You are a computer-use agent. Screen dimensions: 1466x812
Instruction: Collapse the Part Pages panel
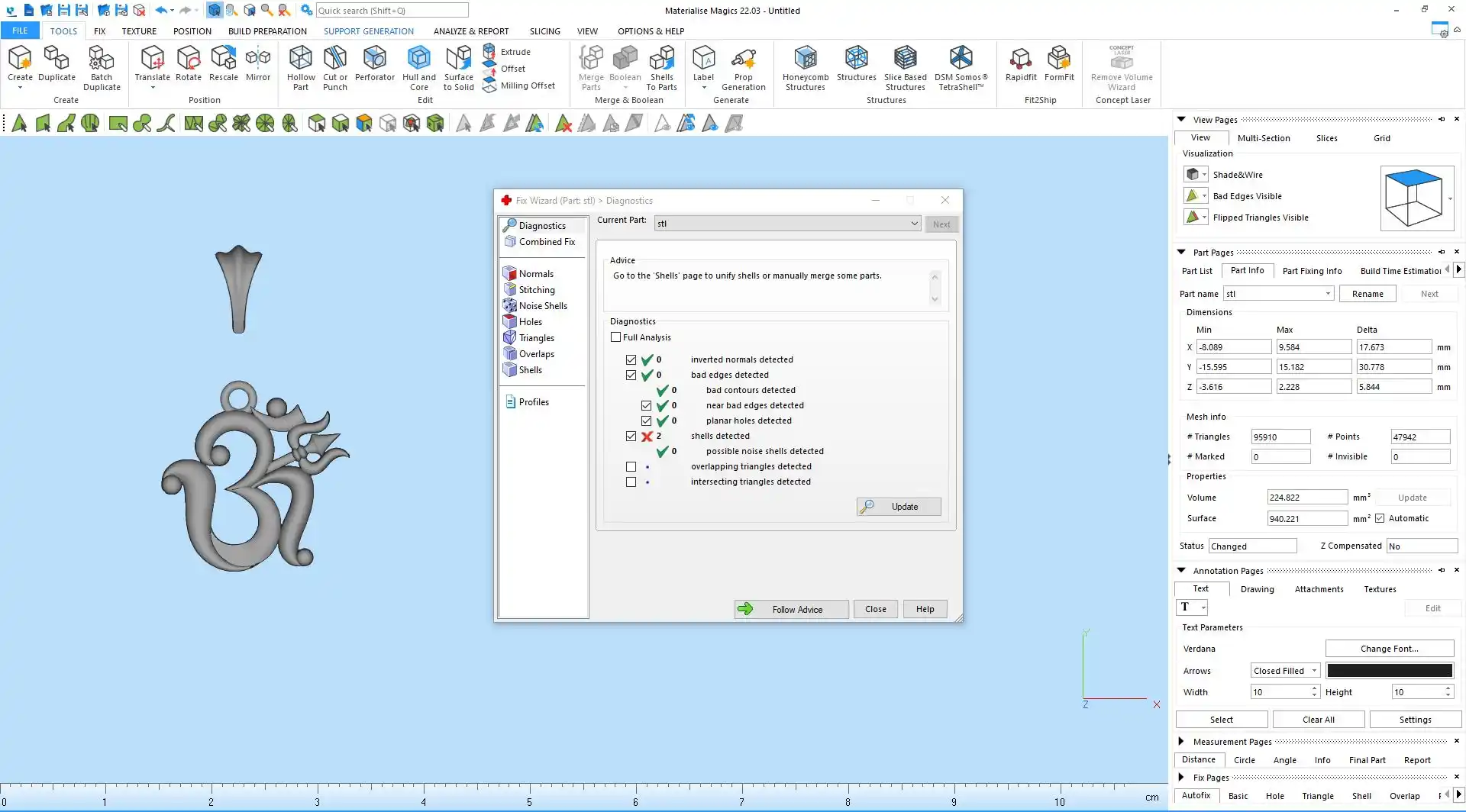point(1181,252)
